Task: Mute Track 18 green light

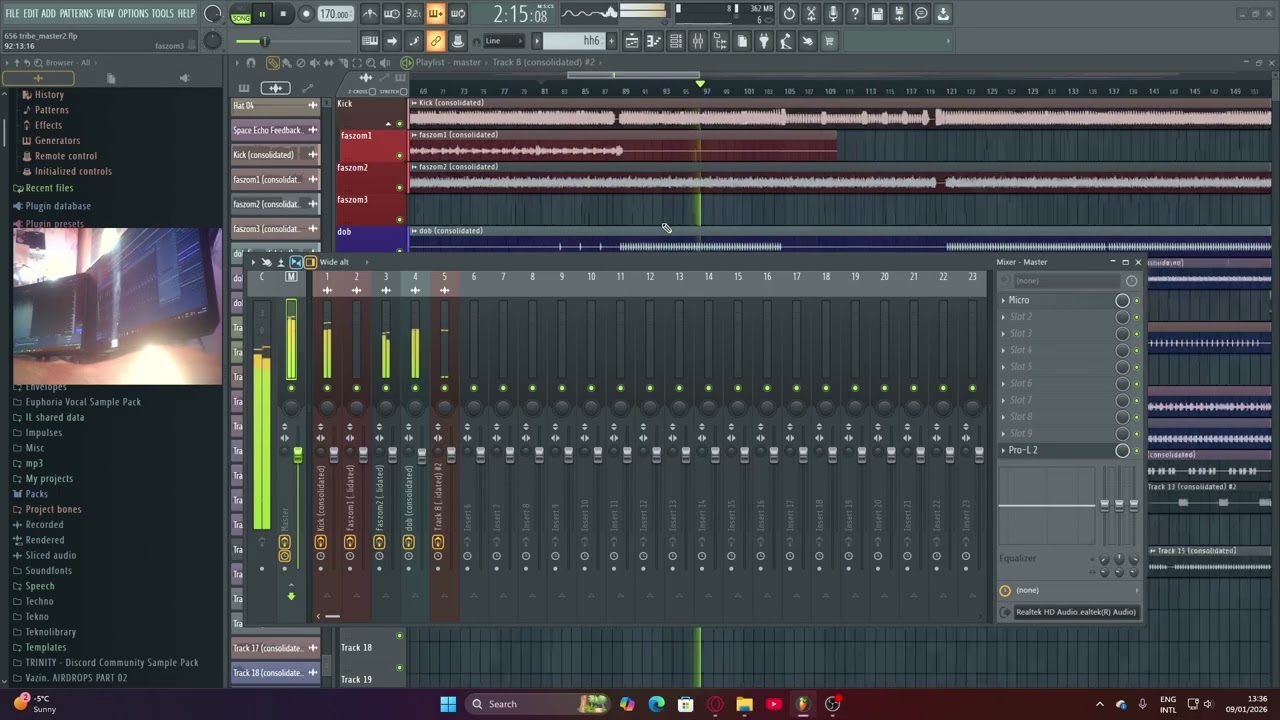Action: point(400,636)
